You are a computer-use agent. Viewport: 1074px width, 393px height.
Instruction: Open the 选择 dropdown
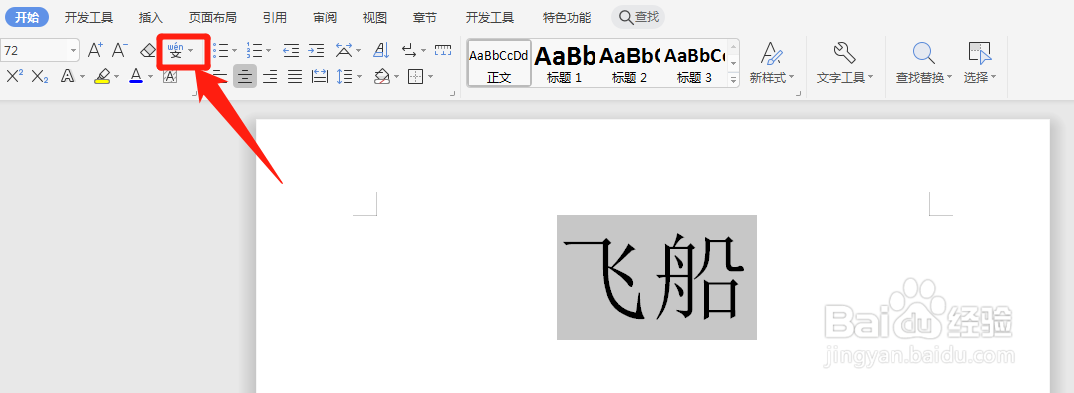coord(980,78)
